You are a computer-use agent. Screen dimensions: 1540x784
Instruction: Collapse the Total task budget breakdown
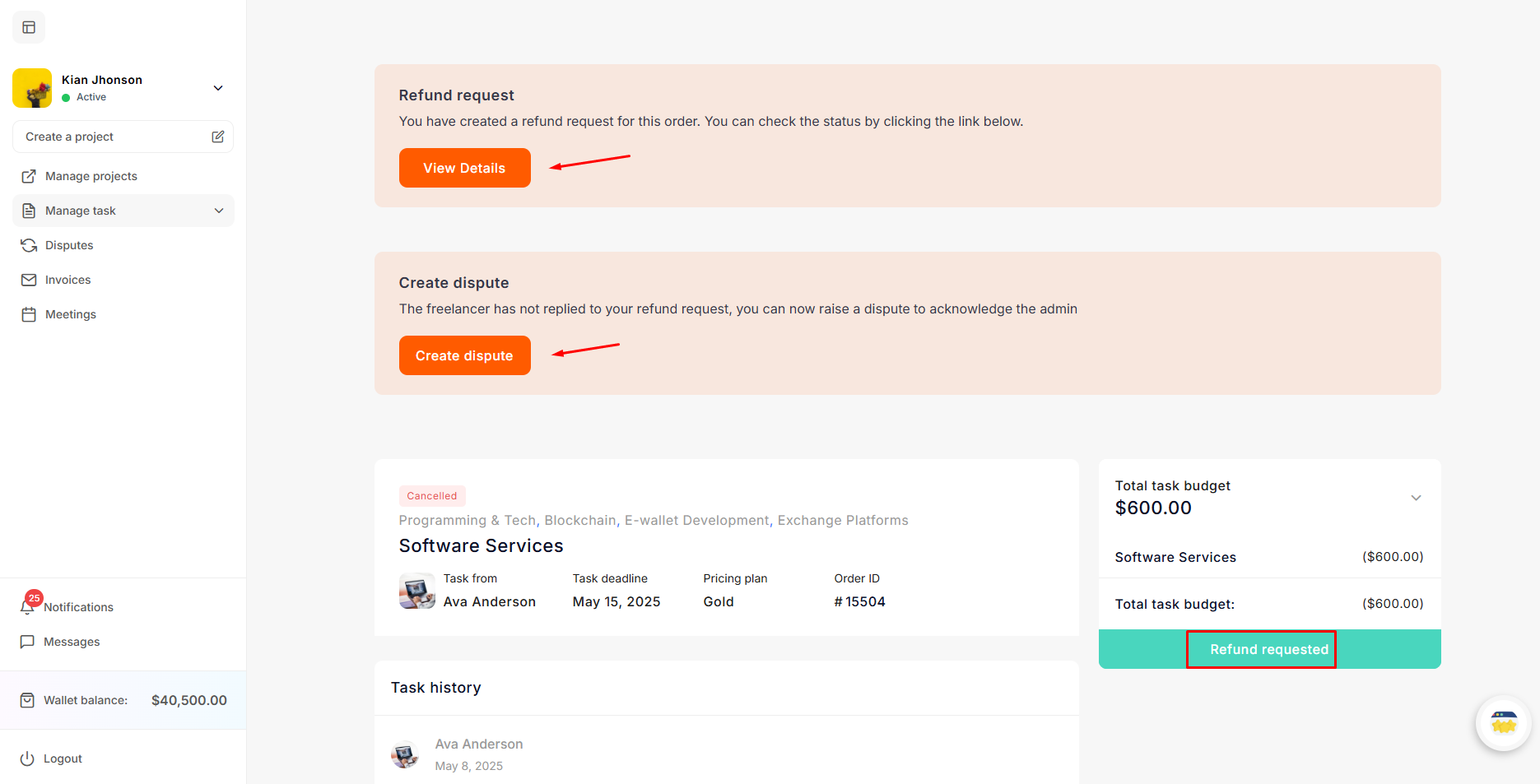pos(1416,498)
